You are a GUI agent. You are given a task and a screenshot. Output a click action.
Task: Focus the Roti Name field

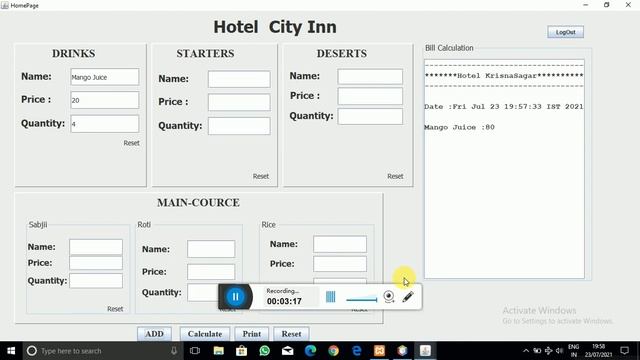point(211,249)
